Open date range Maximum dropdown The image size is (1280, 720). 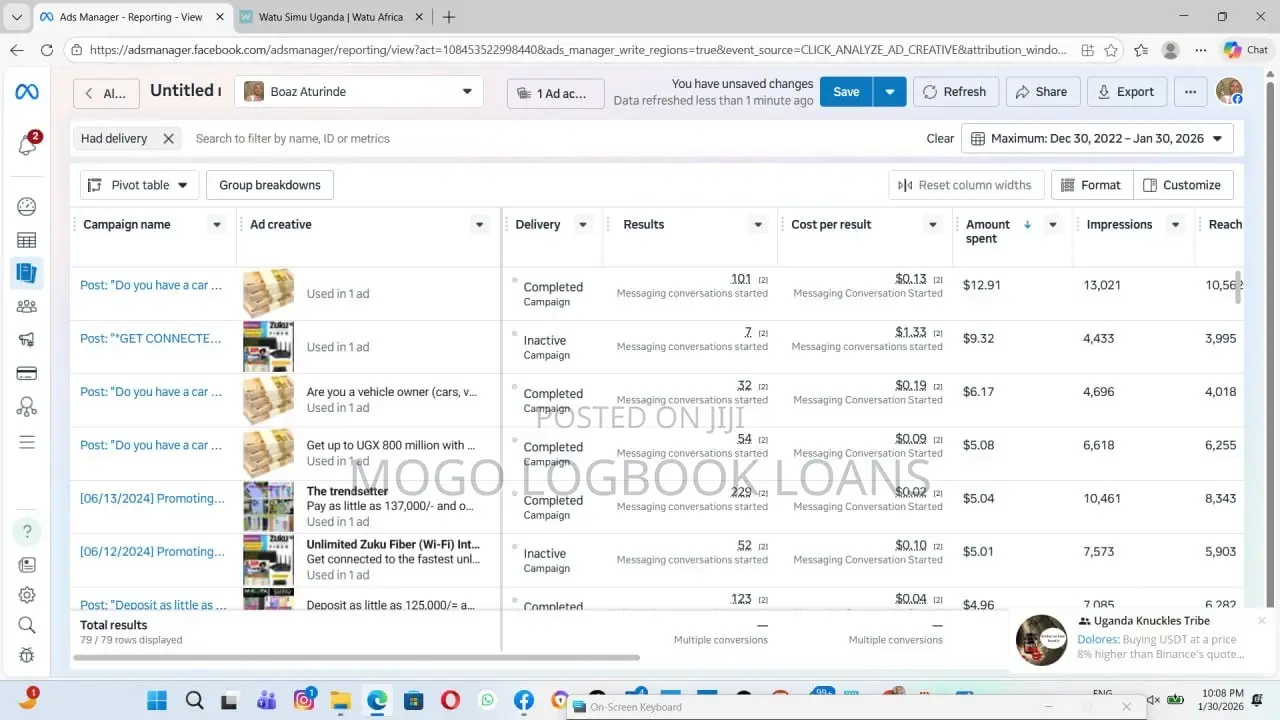pos(1097,139)
